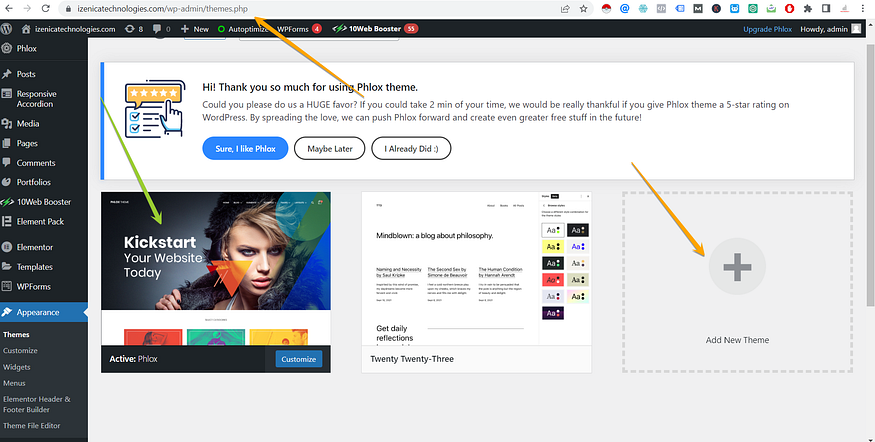Click the Appearance menu item
Screen dimensions: 875x442
44,312
